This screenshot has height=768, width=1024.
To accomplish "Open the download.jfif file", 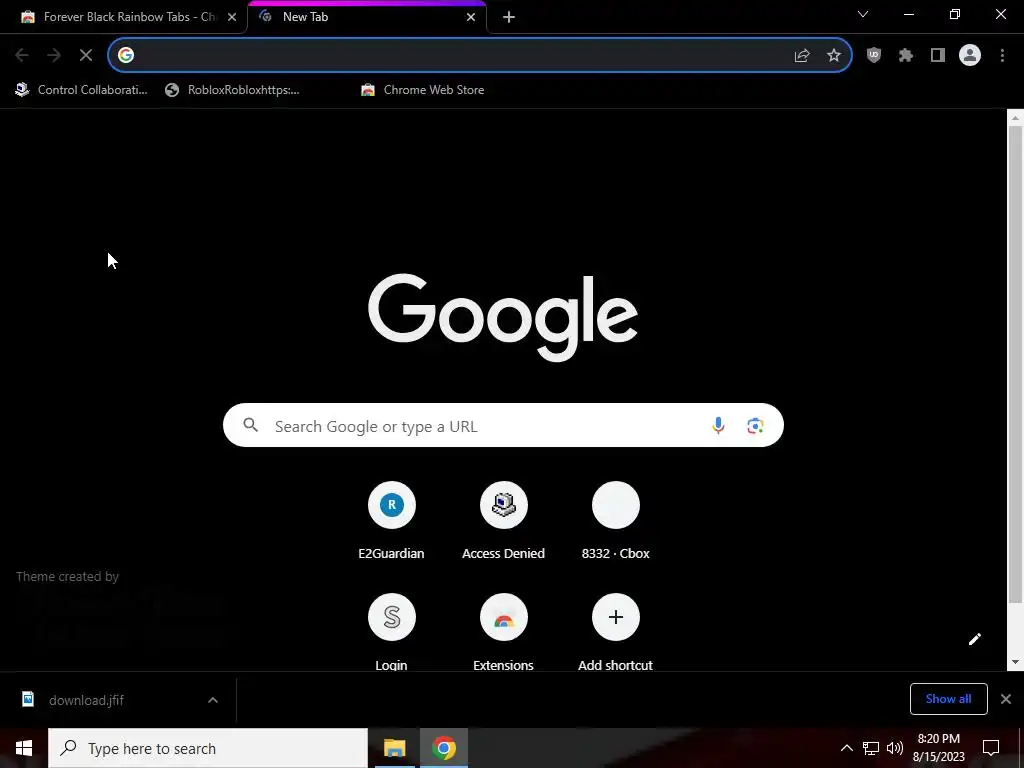I will (x=86, y=700).
